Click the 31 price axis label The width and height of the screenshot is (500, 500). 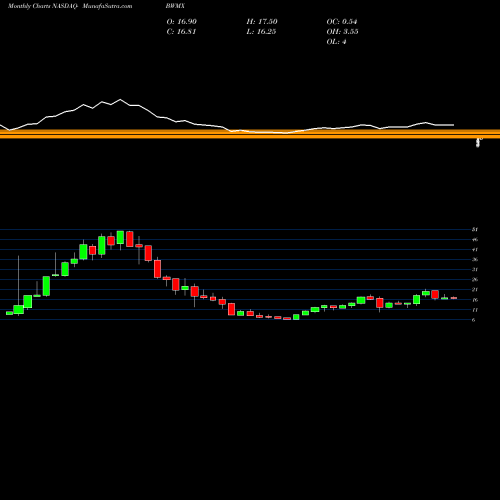(x=475, y=269)
